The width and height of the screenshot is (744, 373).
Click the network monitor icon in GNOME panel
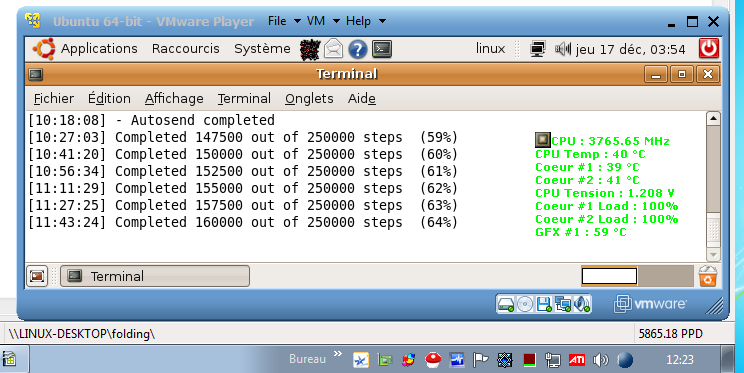pyautogui.click(x=538, y=49)
